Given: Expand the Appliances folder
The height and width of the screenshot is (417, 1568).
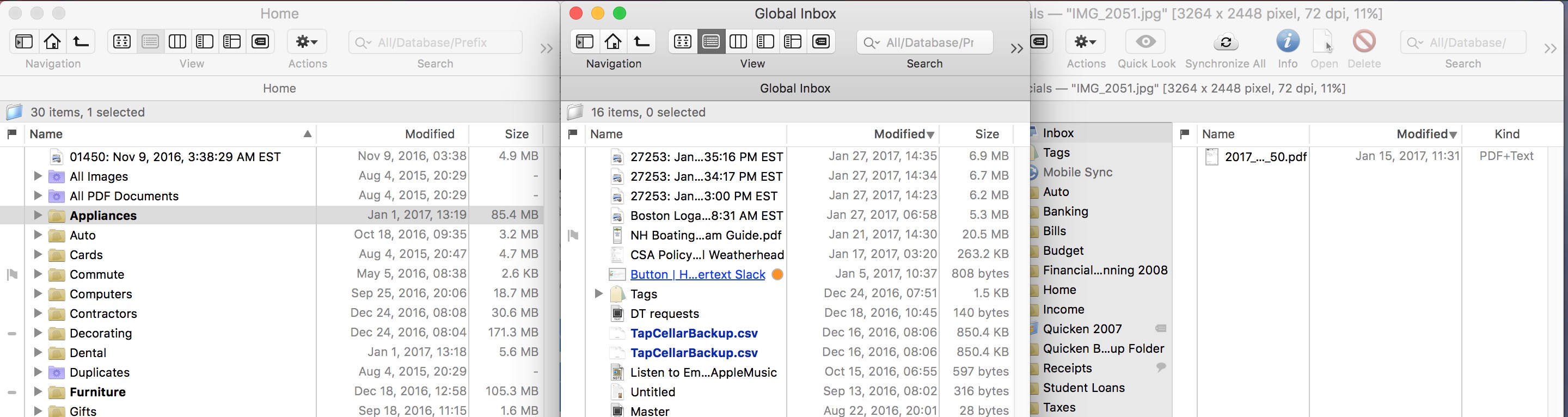Looking at the screenshot, I should click(x=38, y=216).
